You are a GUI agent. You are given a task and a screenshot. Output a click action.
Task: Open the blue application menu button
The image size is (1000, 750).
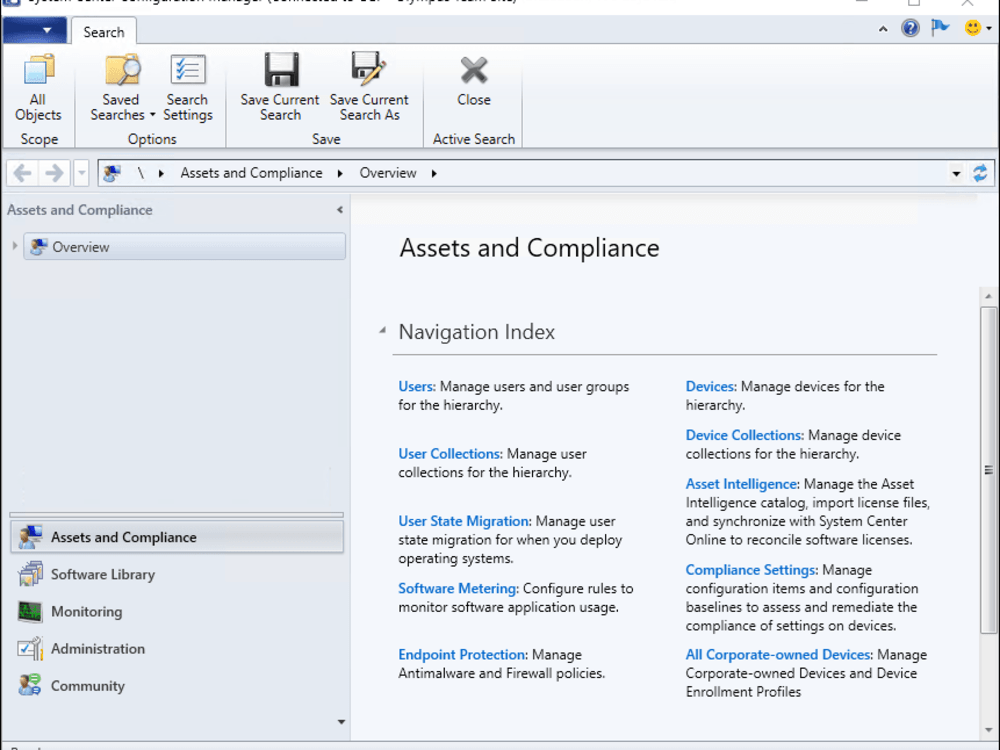click(x=34, y=30)
